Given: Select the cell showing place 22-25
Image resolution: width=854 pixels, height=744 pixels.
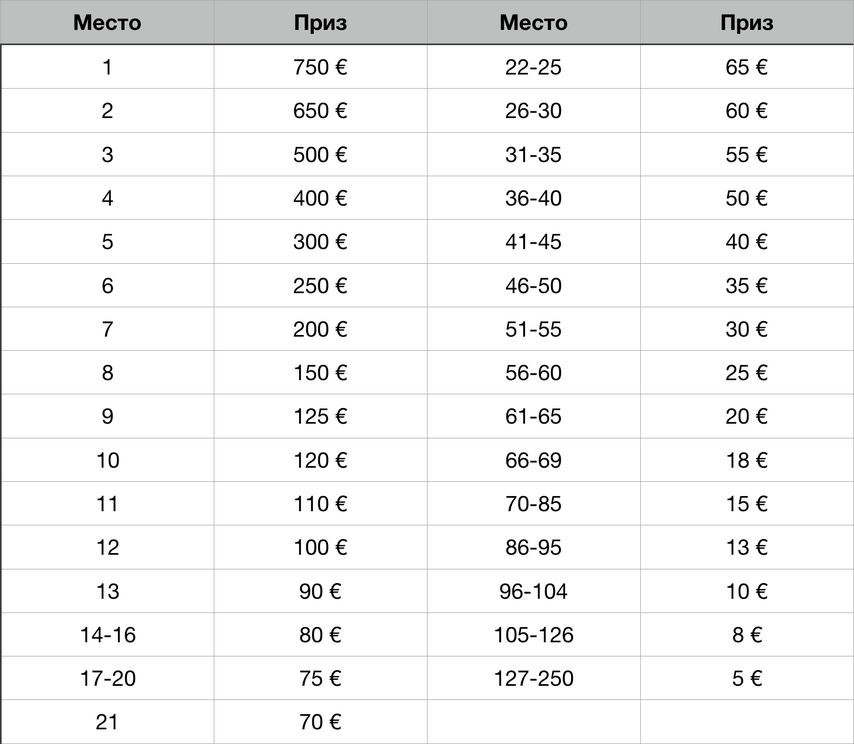Looking at the screenshot, I should (534, 67).
